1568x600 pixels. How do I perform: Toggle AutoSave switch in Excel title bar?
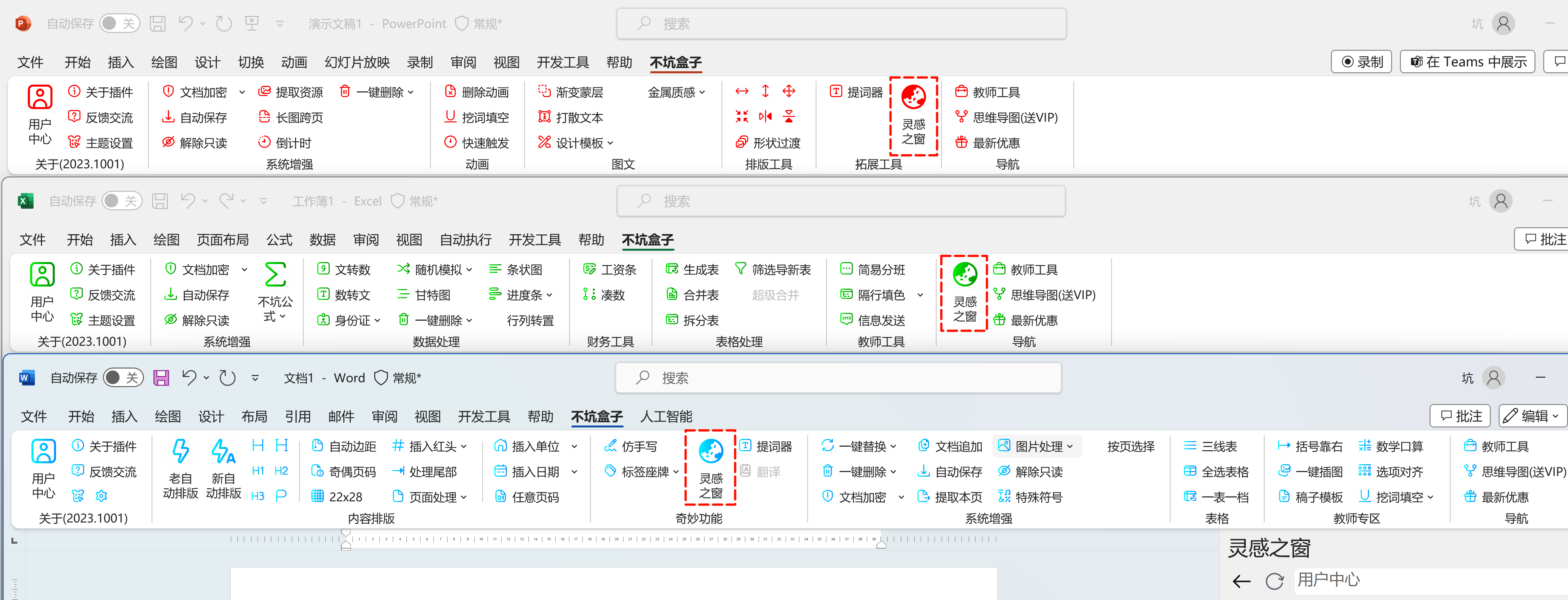122,201
